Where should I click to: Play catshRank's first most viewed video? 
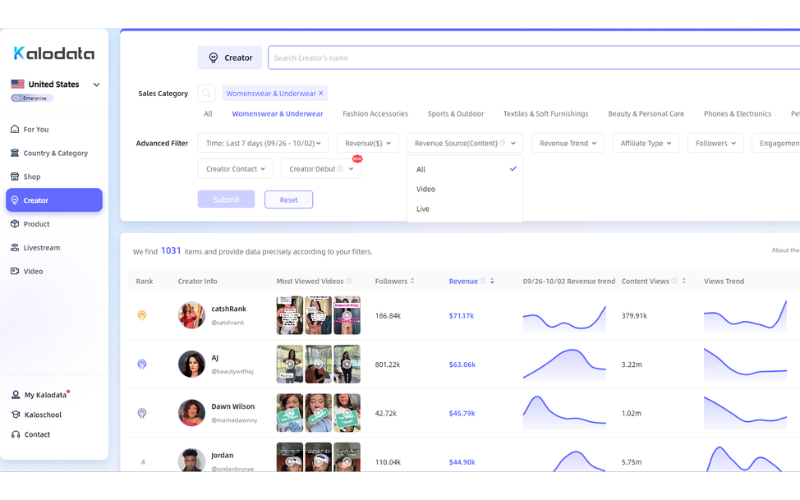point(290,315)
